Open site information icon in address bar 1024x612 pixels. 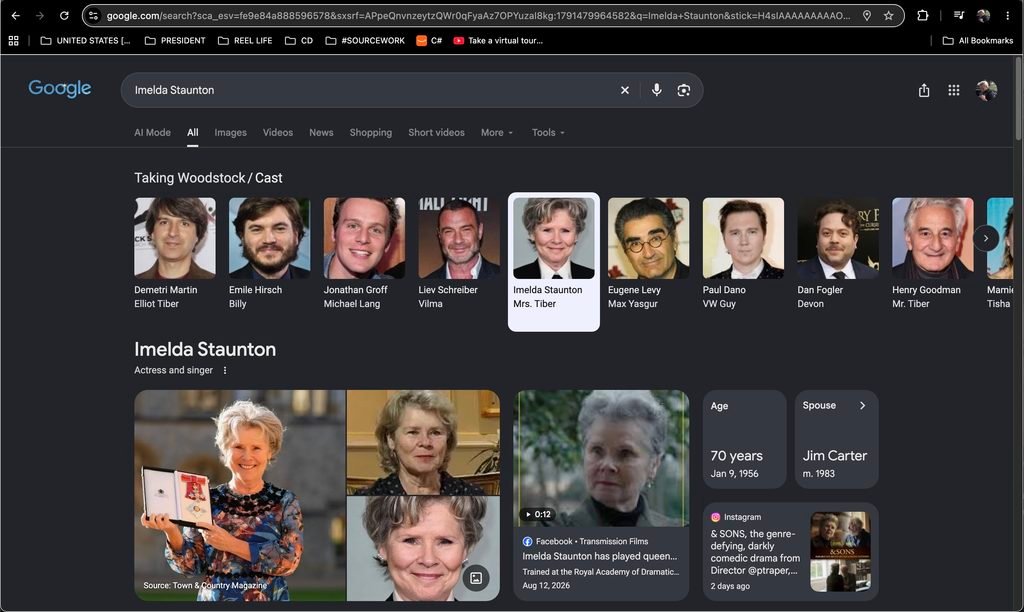tap(93, 16)
